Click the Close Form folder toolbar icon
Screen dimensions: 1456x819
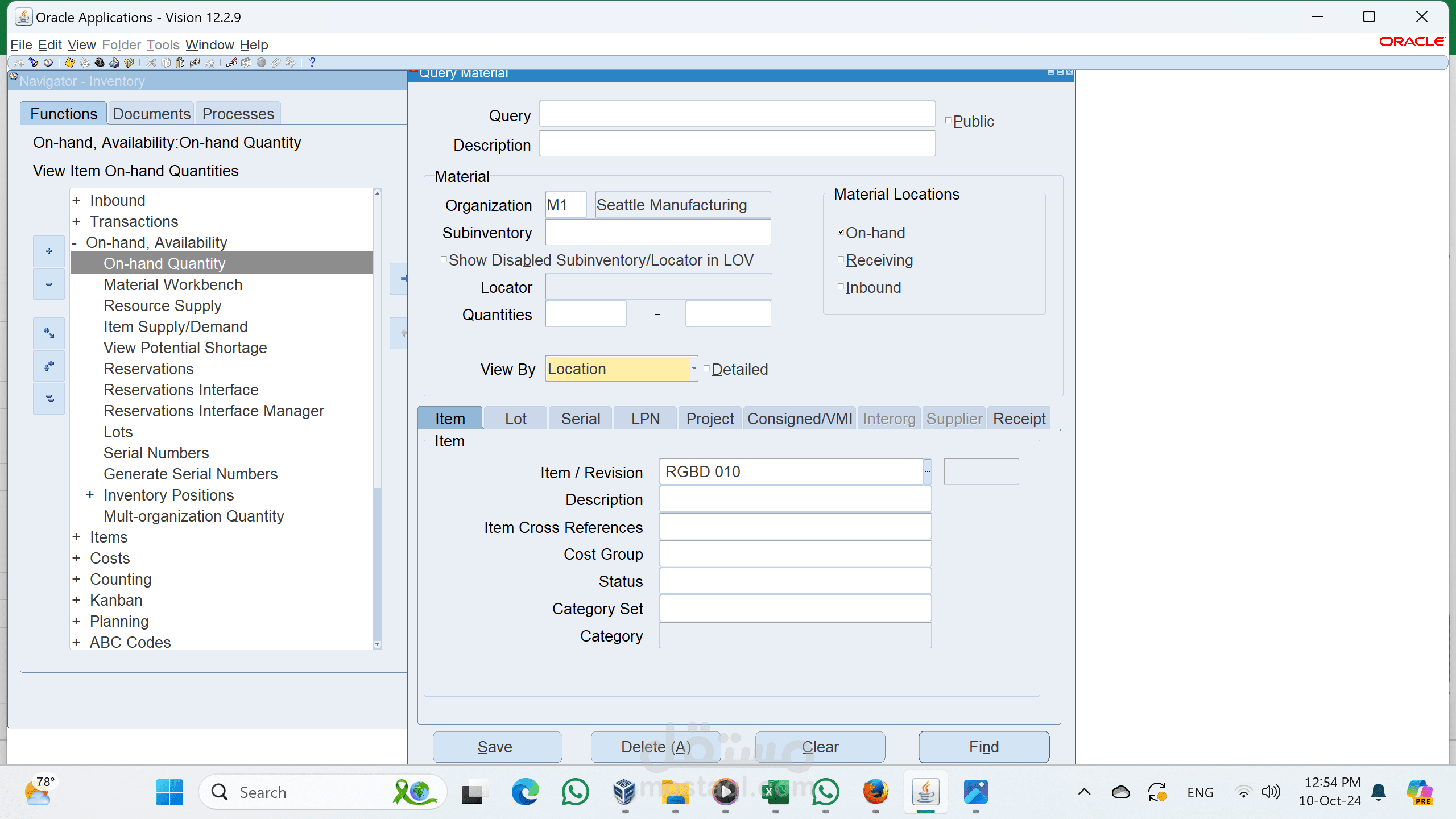(129, 63)
